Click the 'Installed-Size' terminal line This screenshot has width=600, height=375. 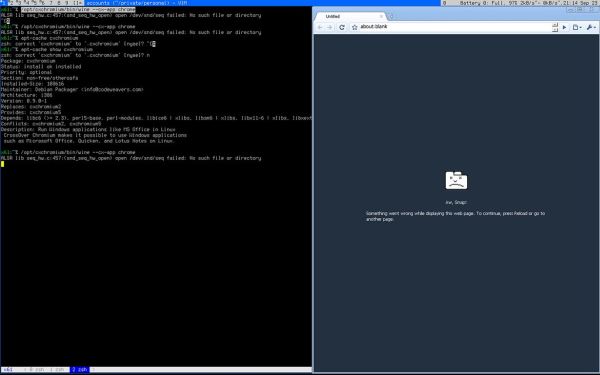tap(33, 84)
